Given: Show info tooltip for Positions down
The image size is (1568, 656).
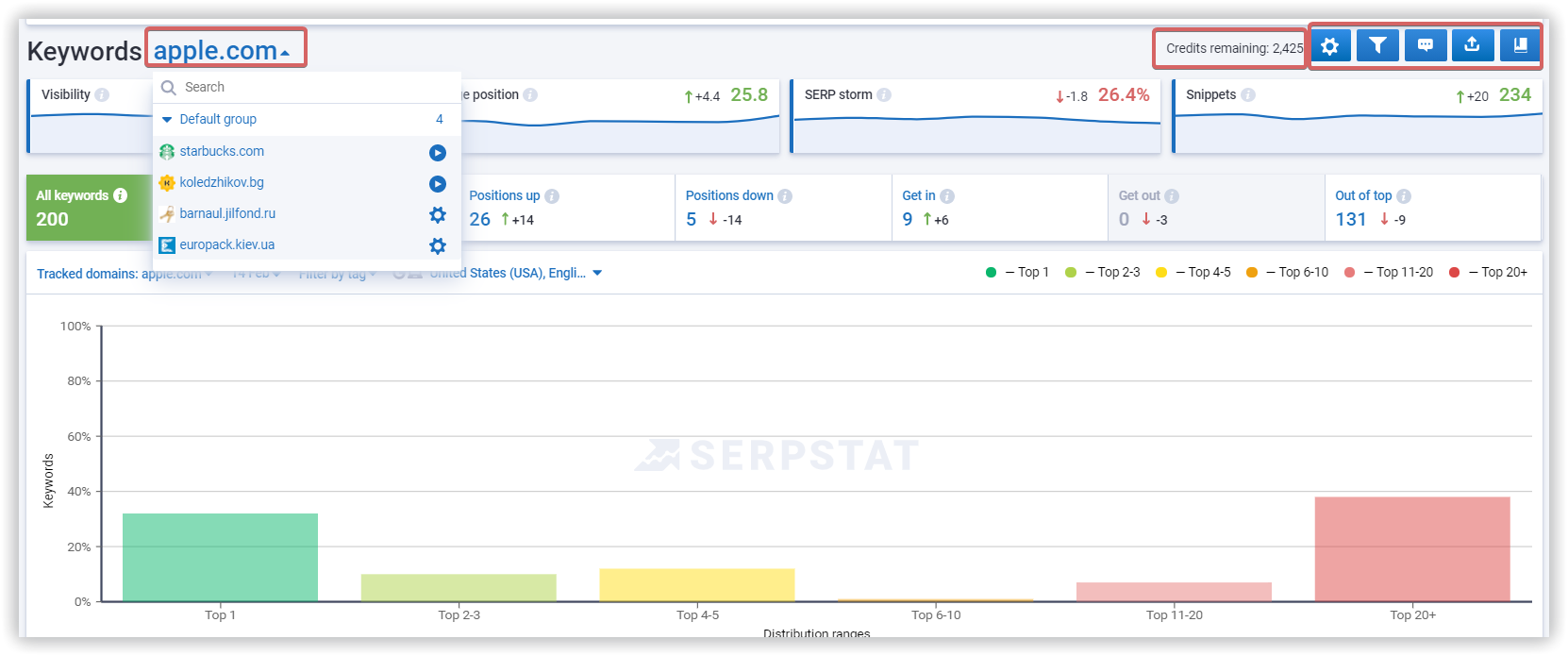Looking at the screenshot, I should (785, 195).
